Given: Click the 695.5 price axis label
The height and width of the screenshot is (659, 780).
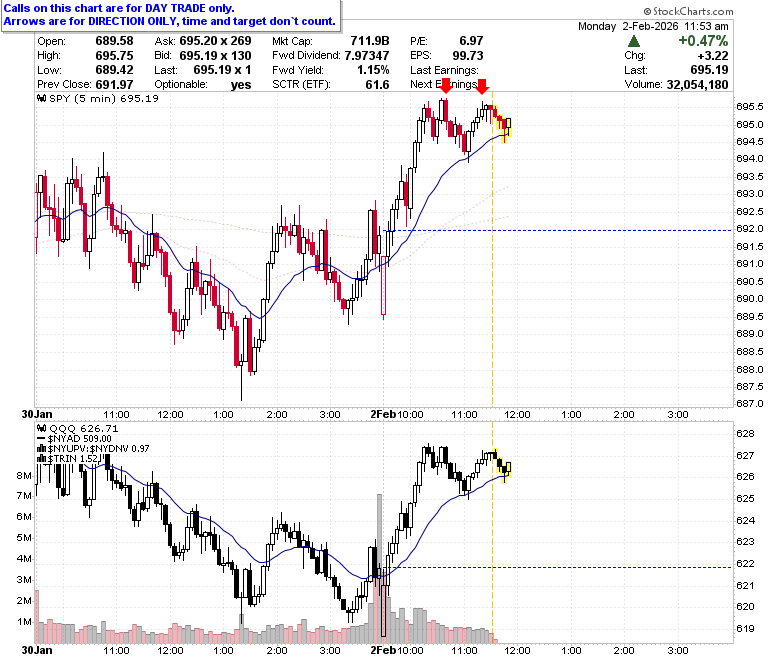Looking at the screenshot, I should (749, 106).
